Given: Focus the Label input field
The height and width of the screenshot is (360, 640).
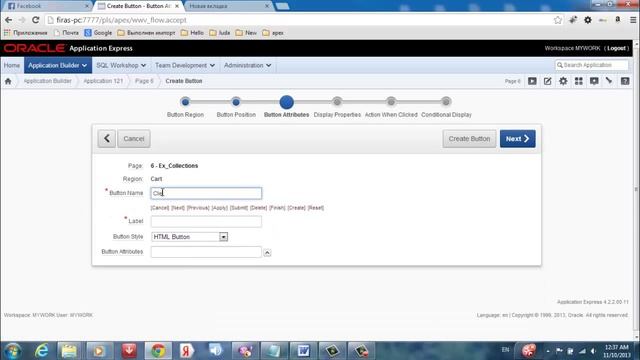Looking at the screenshot, I should [x=206, y=221].
